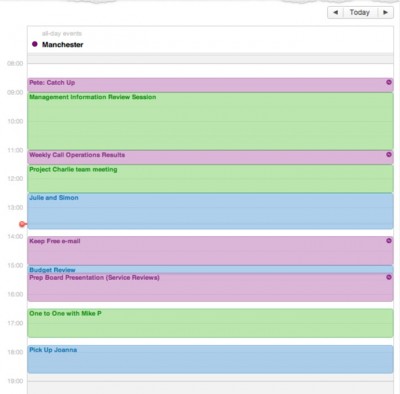Click the circle icon on Keep Free e-mail
This screenshot has height=394, width=400.
tap(389, 240)
